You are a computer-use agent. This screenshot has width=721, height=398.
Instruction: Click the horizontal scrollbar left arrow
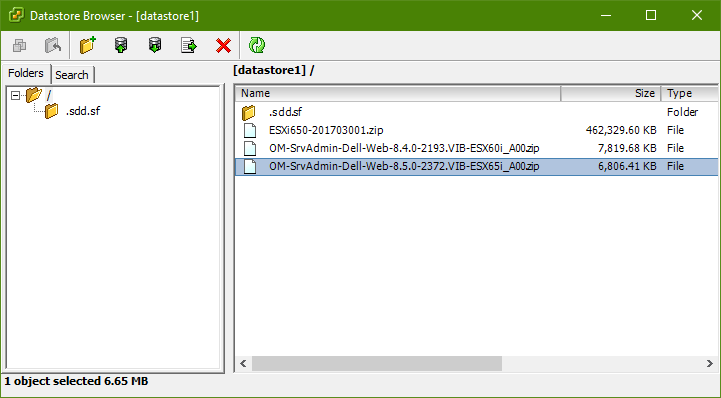click(x=243, y=364)
